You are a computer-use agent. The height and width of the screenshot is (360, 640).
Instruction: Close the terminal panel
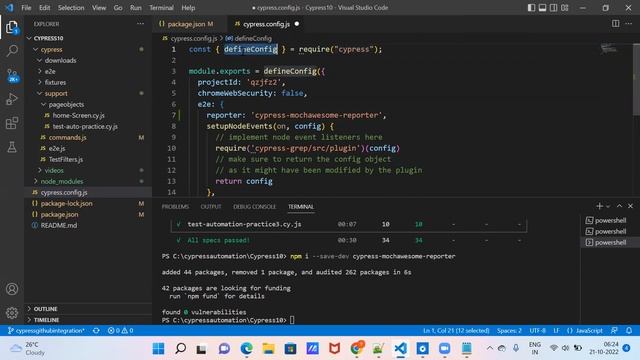pos(631,206)
